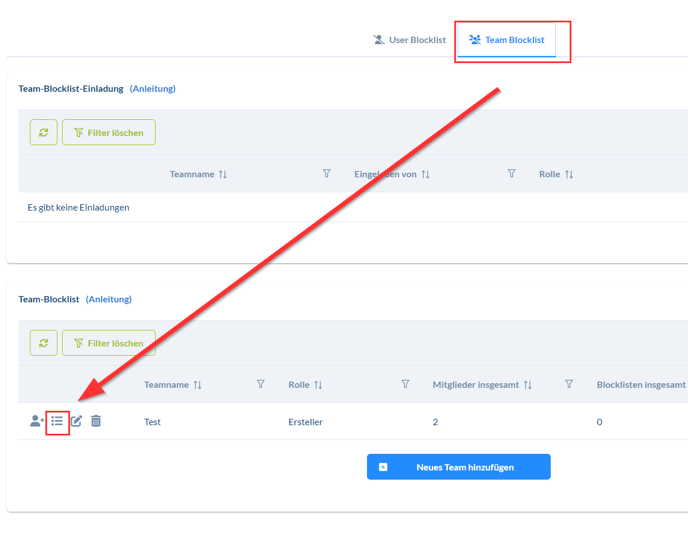Open filter for Rolle column in Team-Blocklist

(405, 384)
